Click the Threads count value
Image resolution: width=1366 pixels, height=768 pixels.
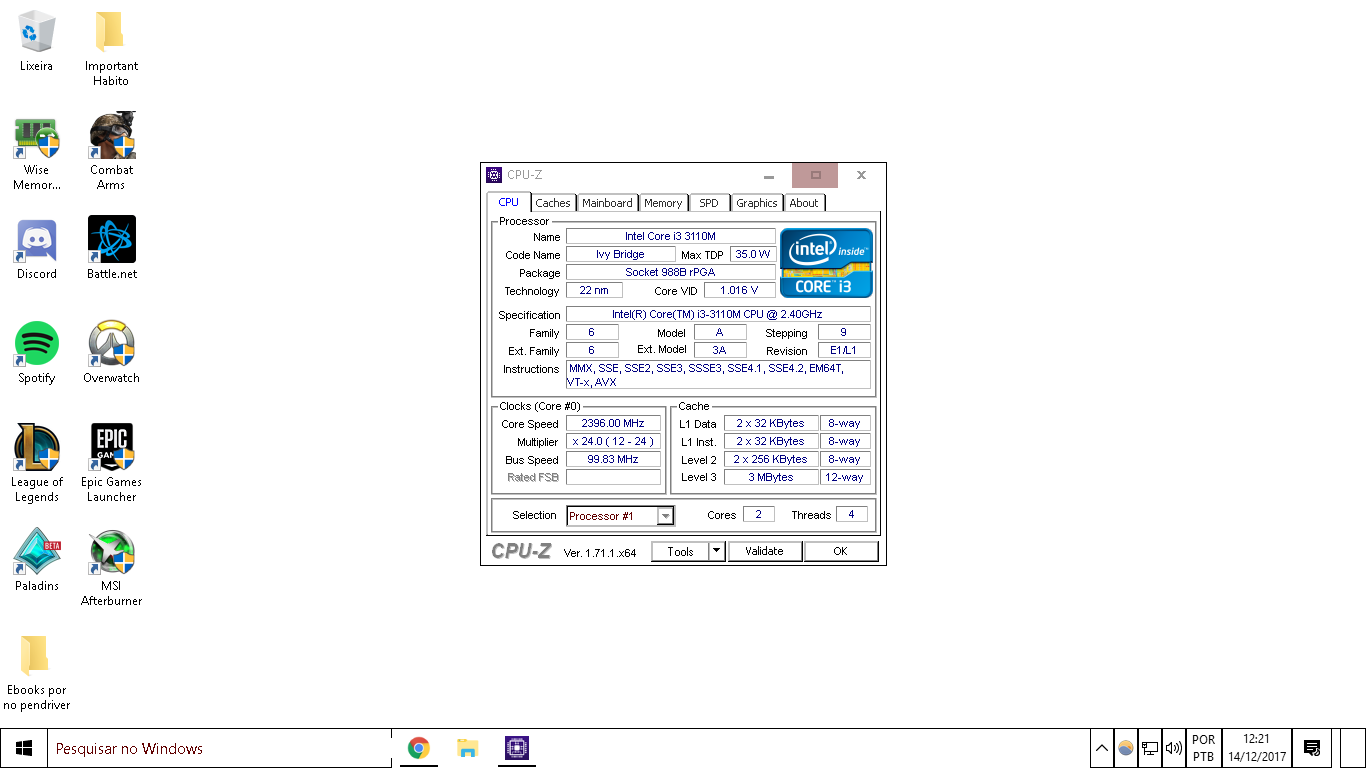coord(851,514)
